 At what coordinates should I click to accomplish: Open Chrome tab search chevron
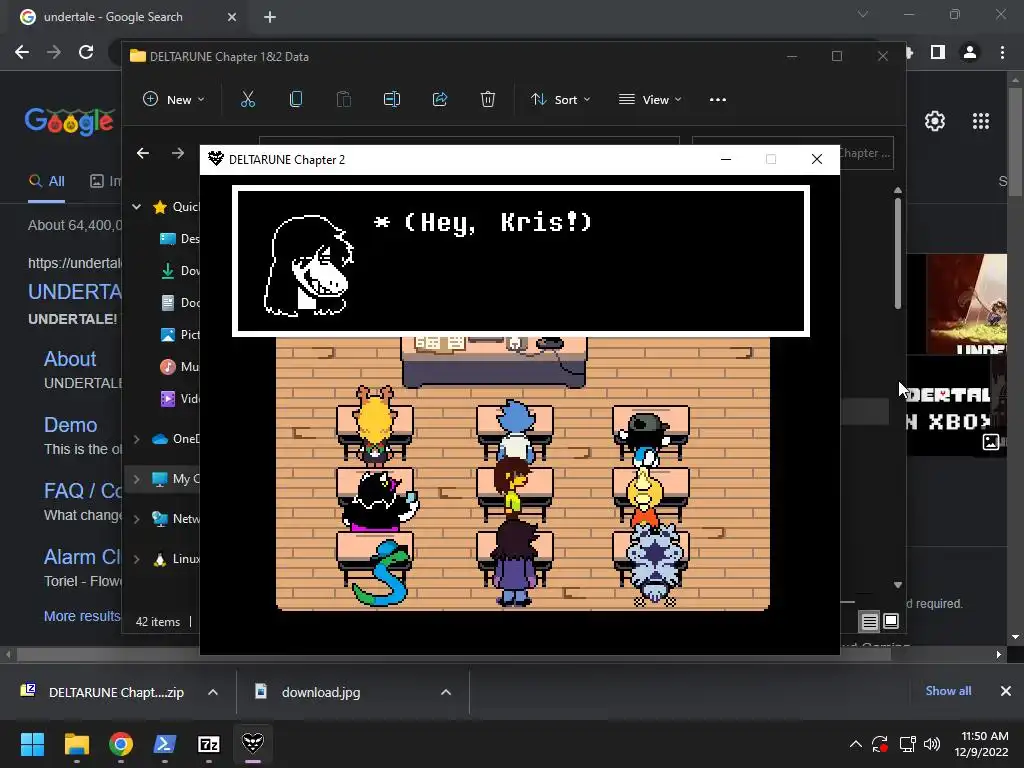(x=863, y=14)
